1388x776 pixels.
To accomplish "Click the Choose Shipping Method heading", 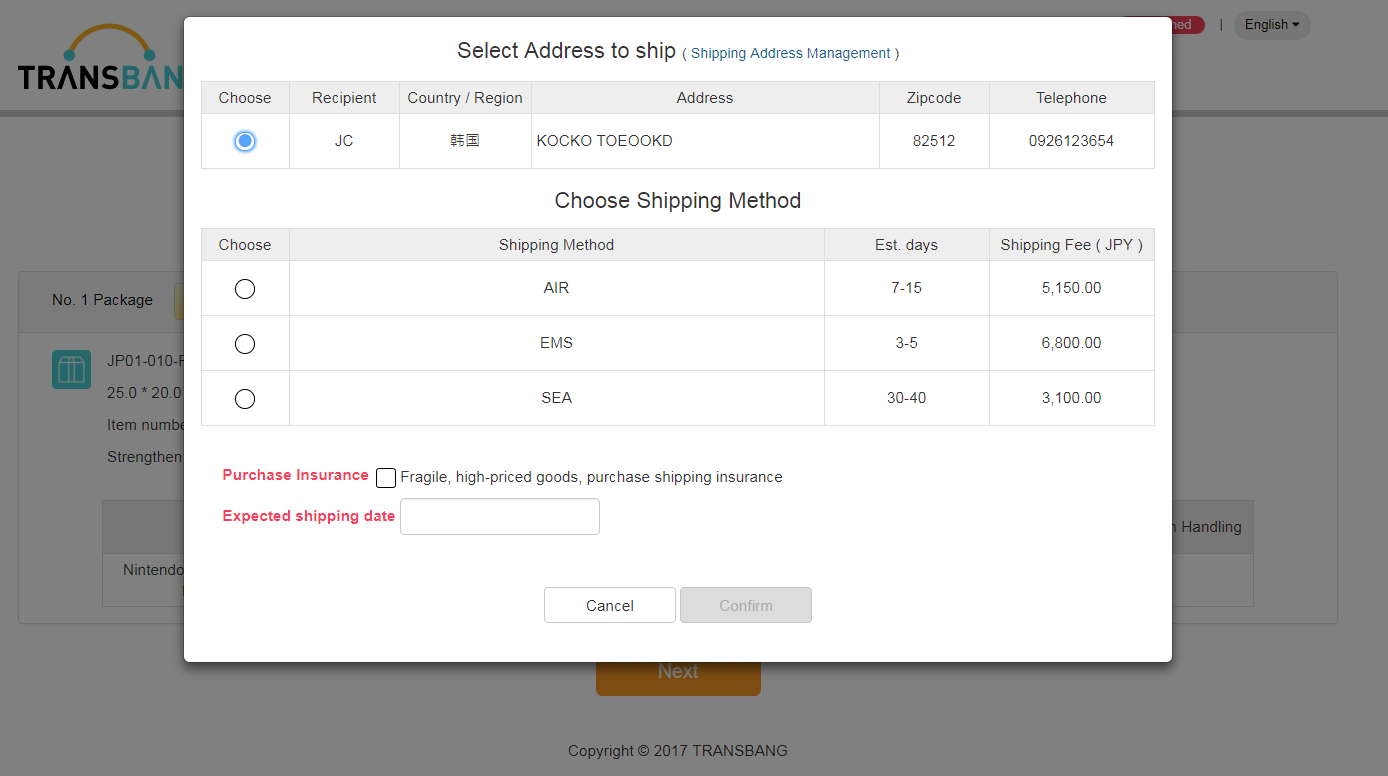I will 678,201.
